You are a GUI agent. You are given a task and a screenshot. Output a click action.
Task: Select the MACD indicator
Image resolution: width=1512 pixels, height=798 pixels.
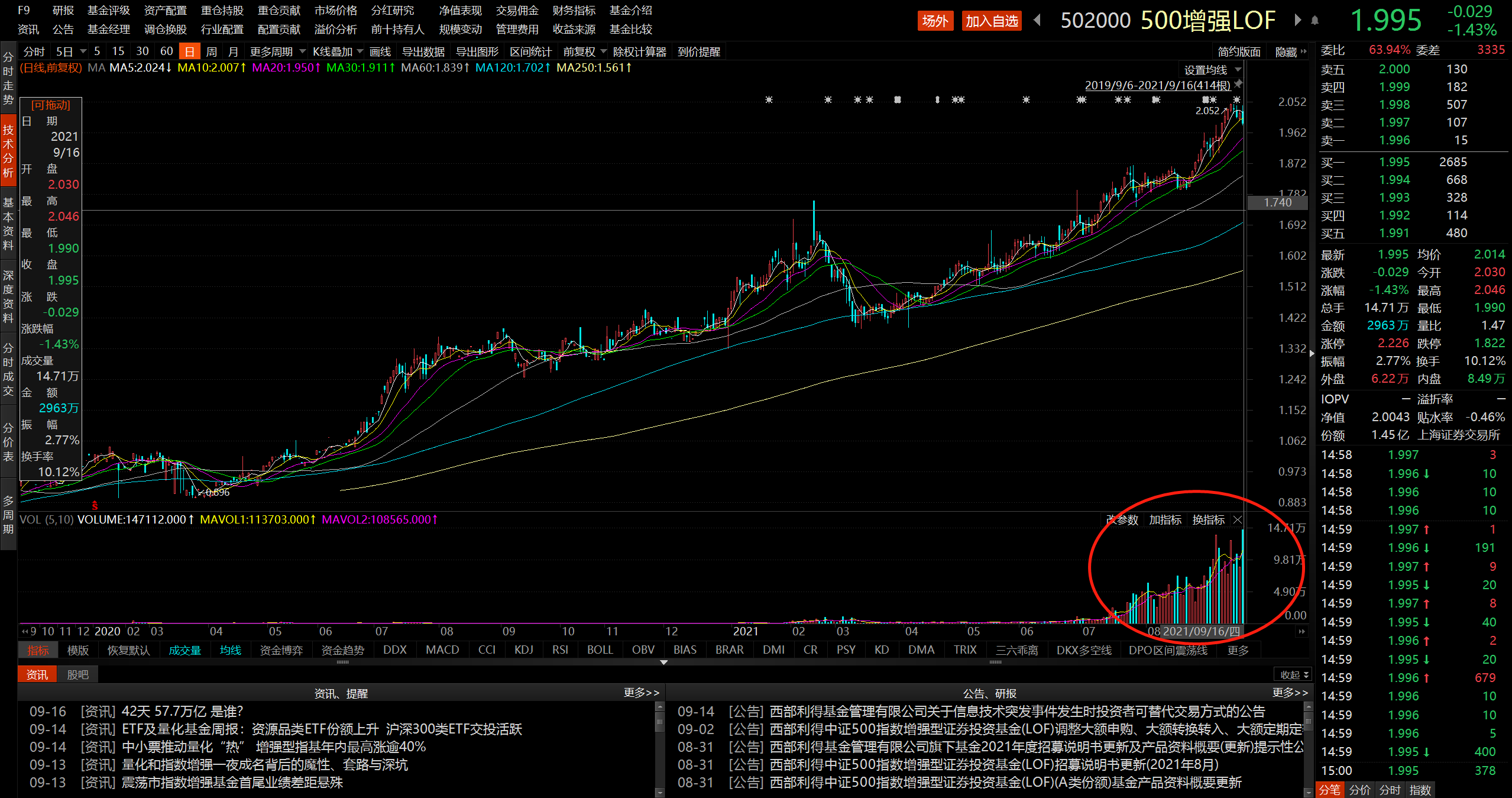pyautogui.click(x=442, y=650)
